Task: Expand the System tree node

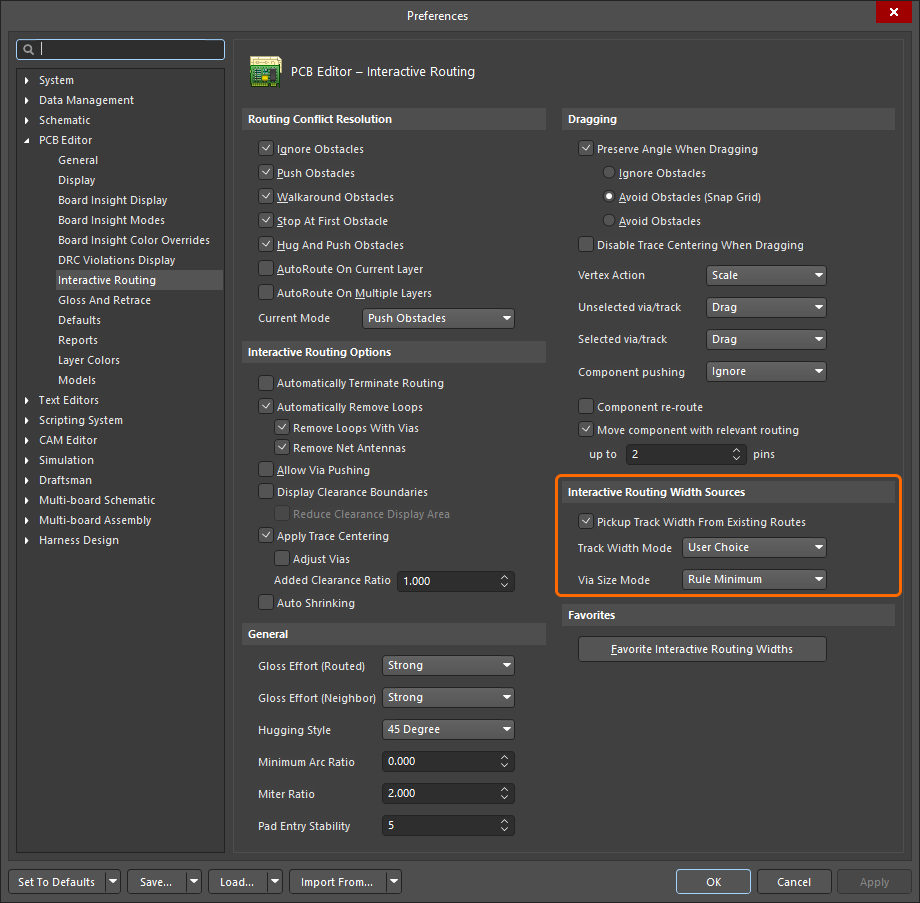Action: coord(27,80)
